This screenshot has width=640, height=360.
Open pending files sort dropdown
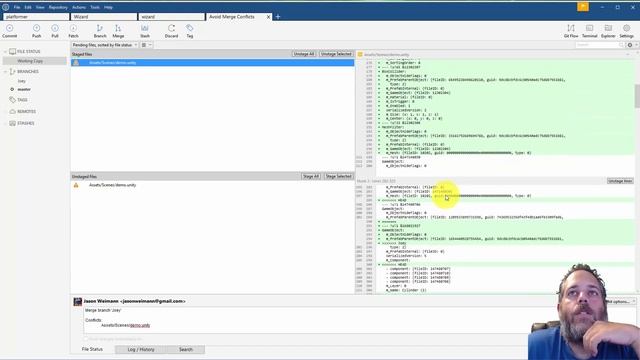point(105,45)
